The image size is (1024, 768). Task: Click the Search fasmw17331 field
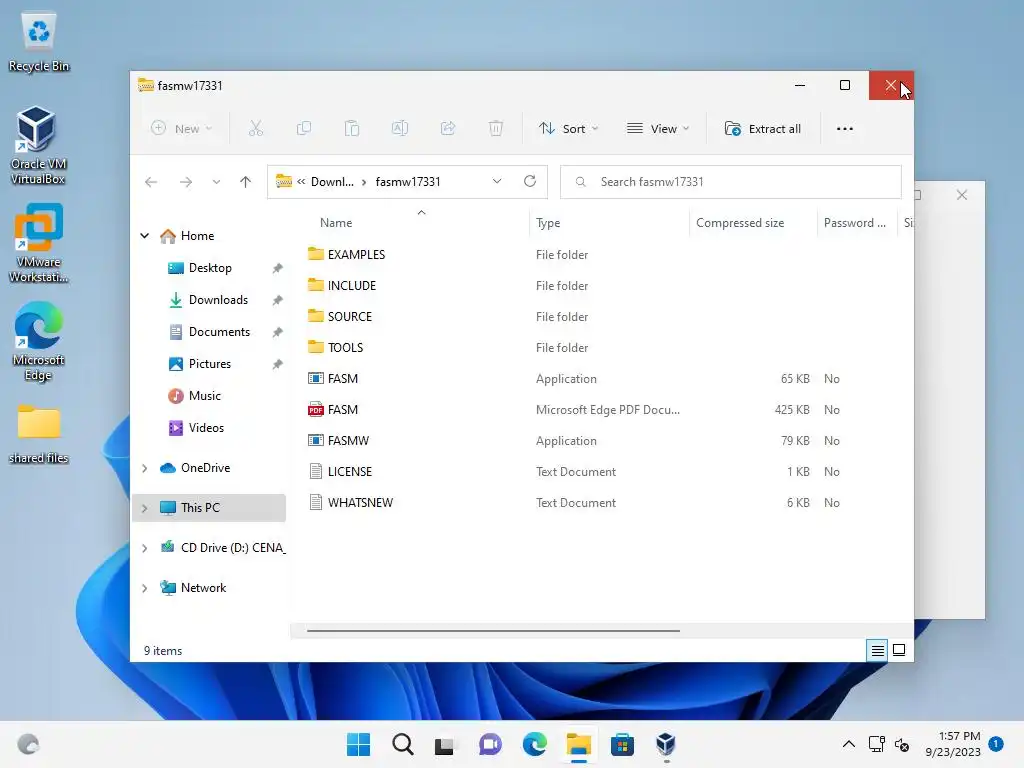[731, 182]
